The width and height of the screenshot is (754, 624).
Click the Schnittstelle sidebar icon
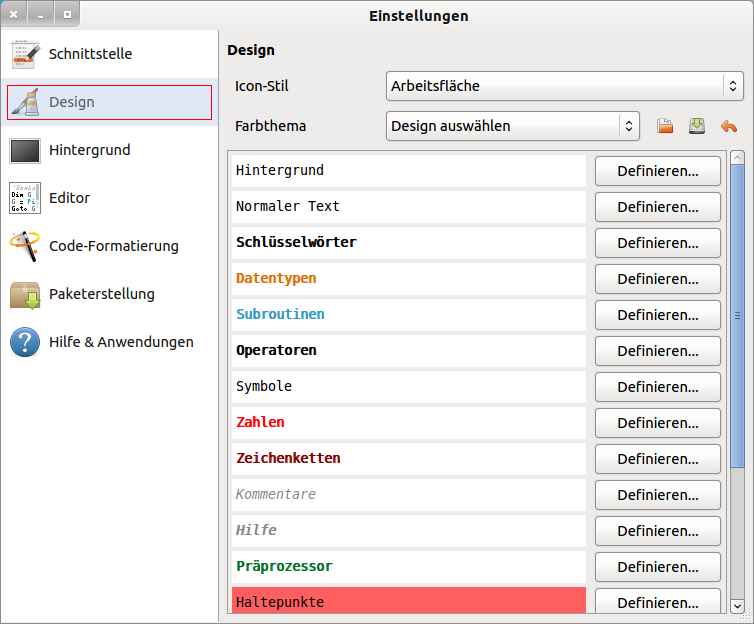pos(25,54)
